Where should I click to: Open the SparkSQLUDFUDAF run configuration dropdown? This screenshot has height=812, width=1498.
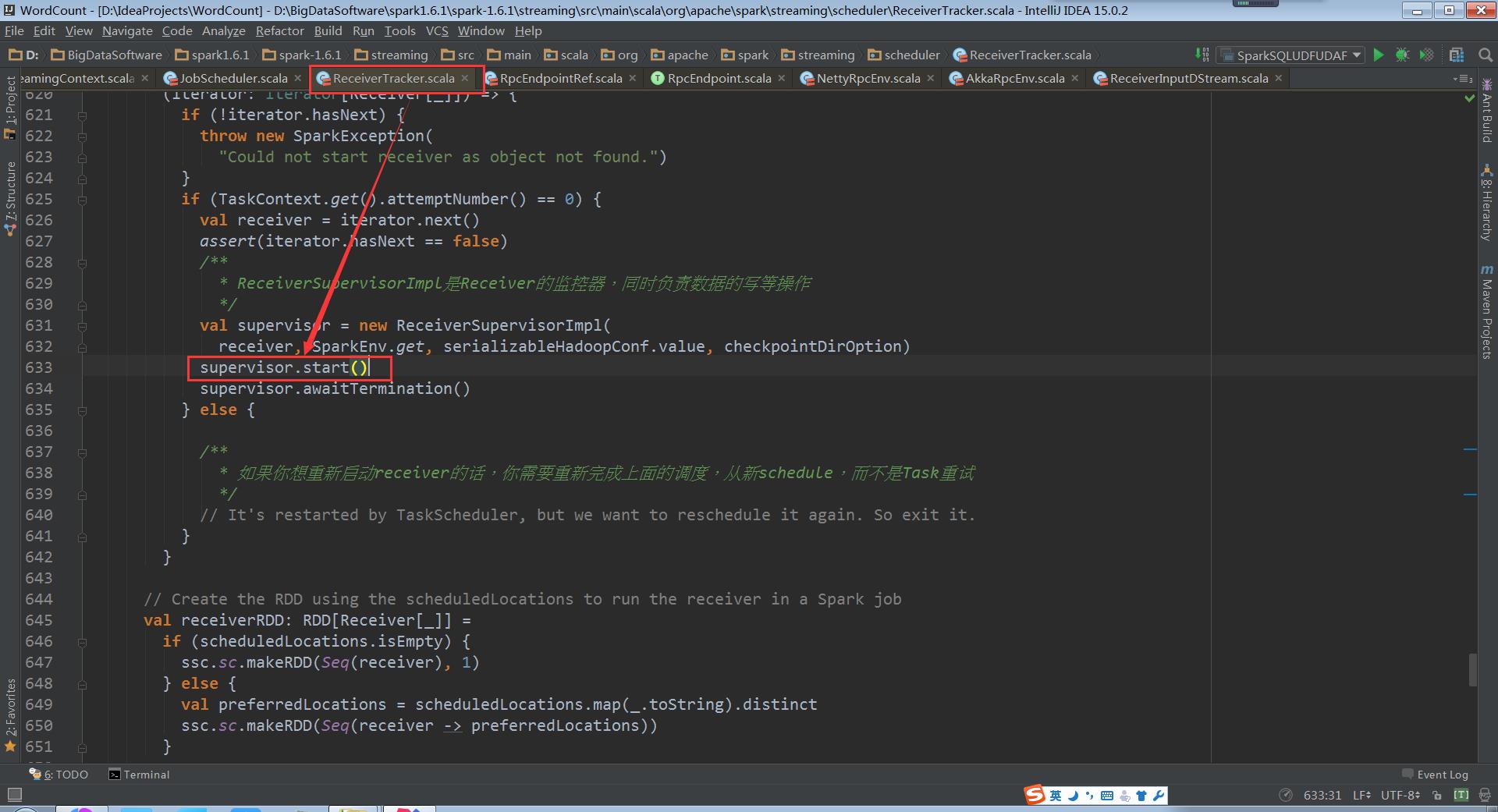coord(1291,55)
